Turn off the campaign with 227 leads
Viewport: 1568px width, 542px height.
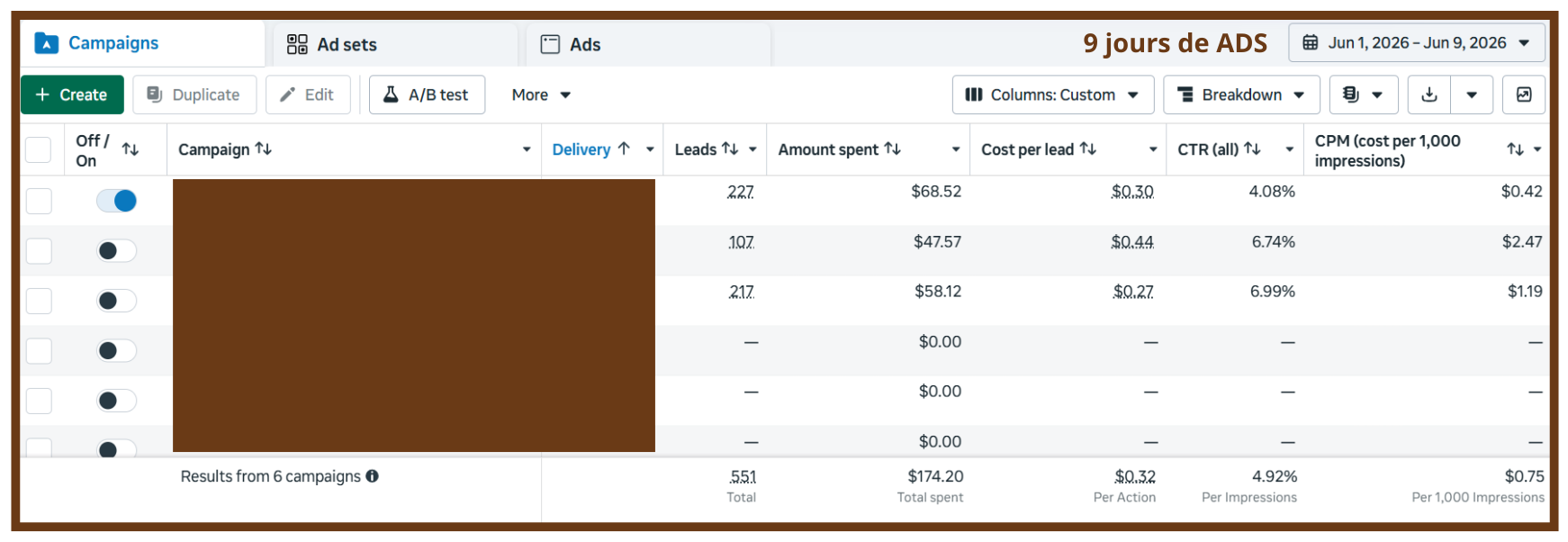(117, 201)
